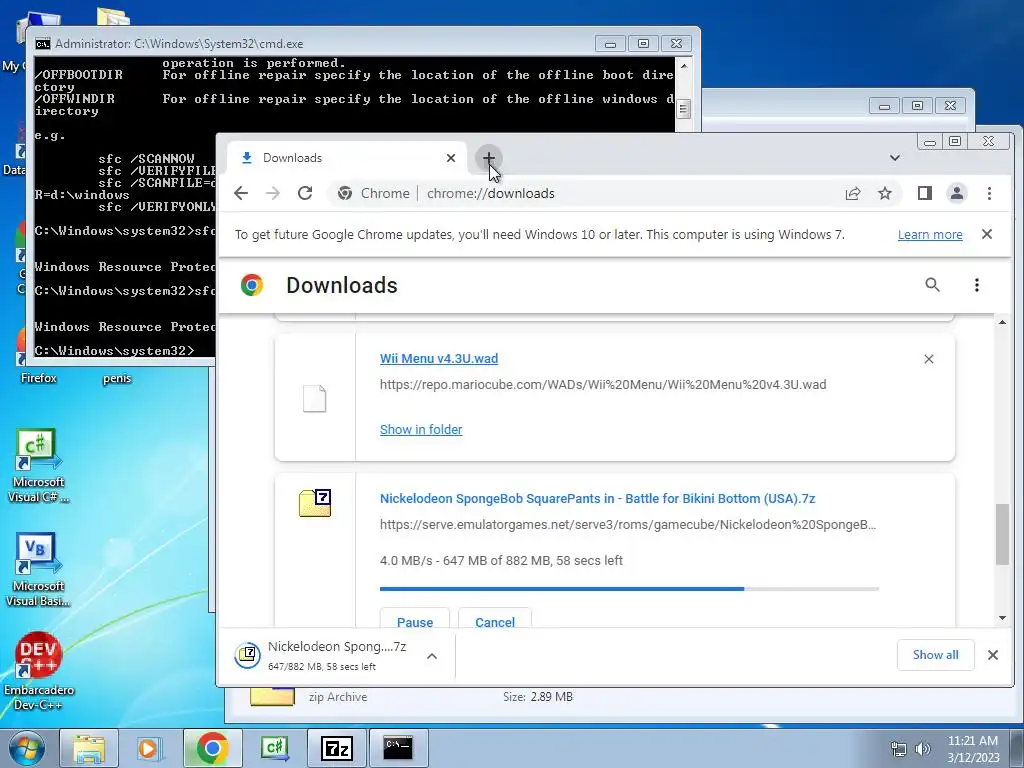Image resolution: width=1024 pixels, height=768 pixels.
Task: Select the Downloads tab
Action: coord(346,158)
